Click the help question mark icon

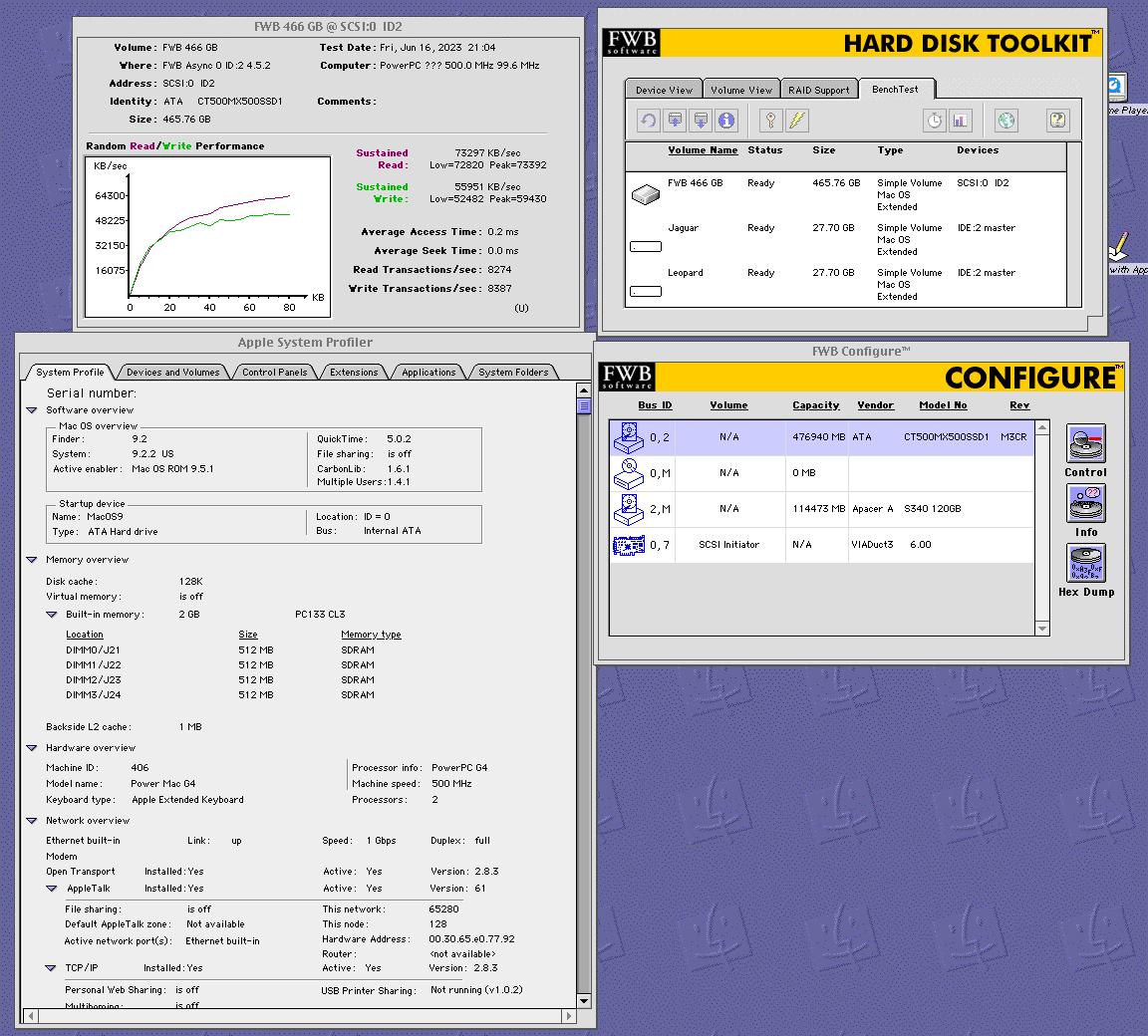[x=1058, y=121]
